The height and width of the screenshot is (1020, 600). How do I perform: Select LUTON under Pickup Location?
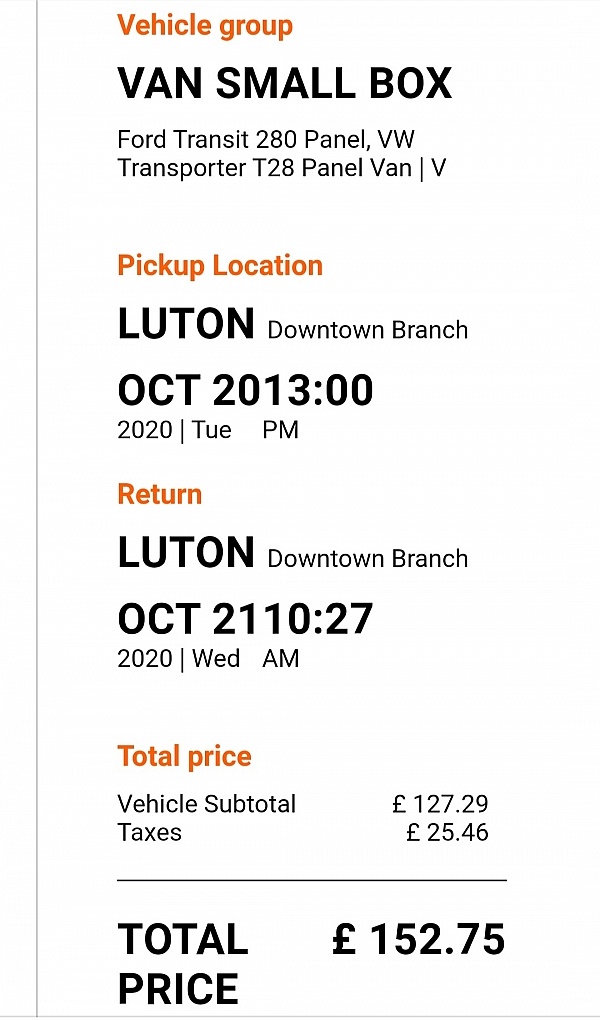coord(186,324)
